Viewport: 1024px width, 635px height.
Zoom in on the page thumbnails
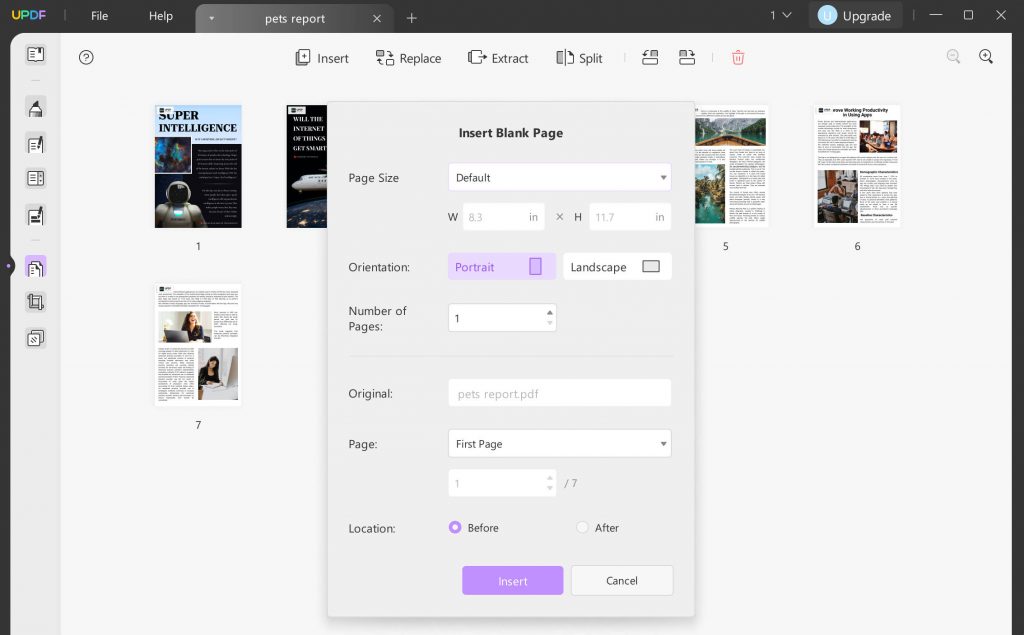[986, 57]
